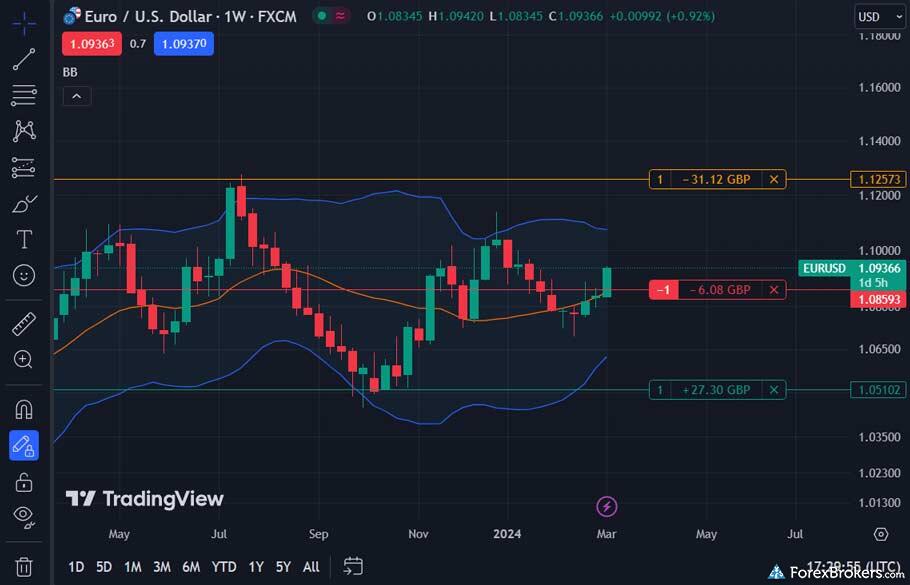Close the -31.12 GBP order line

[x=773, y=180]
